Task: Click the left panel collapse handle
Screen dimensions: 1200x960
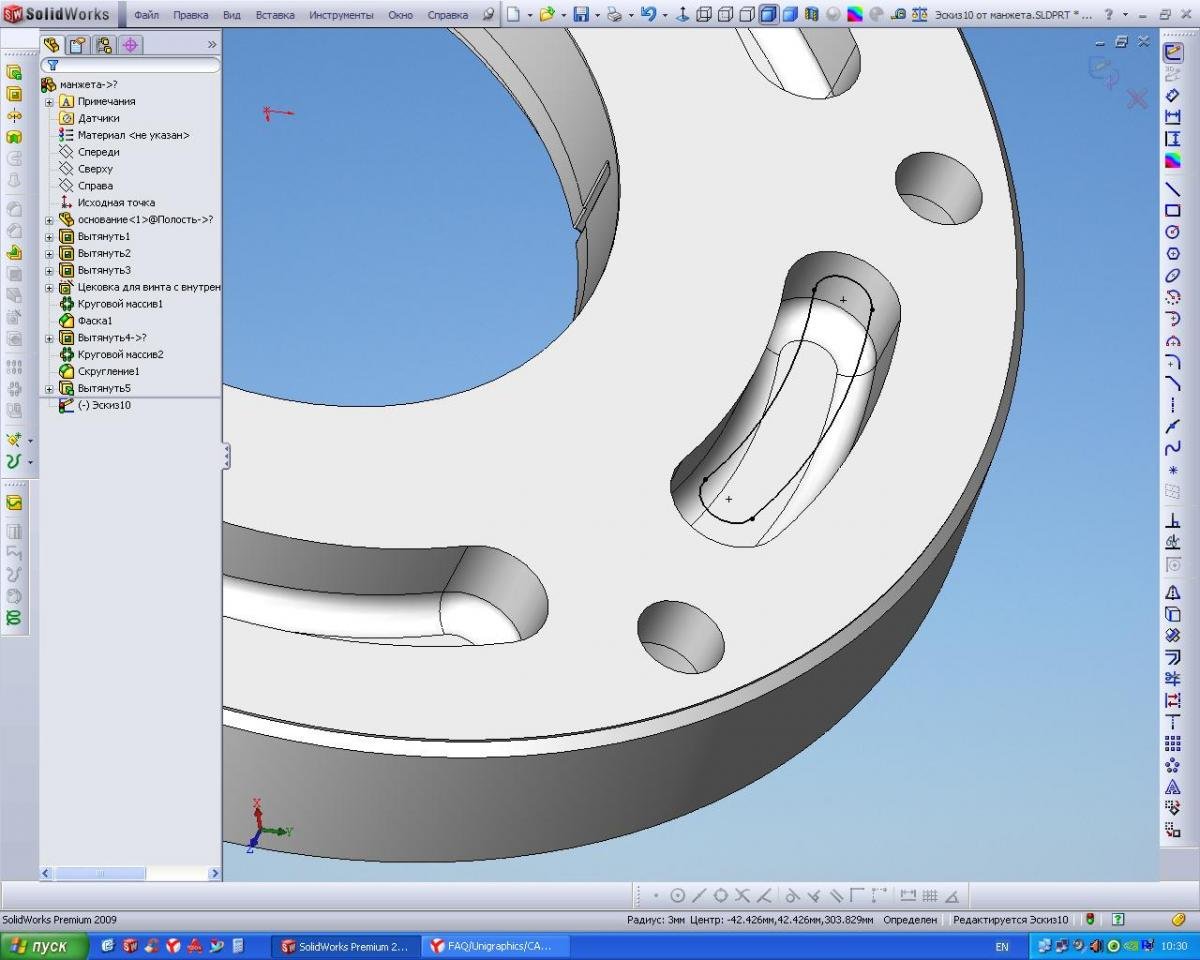Action: point(227,457)
